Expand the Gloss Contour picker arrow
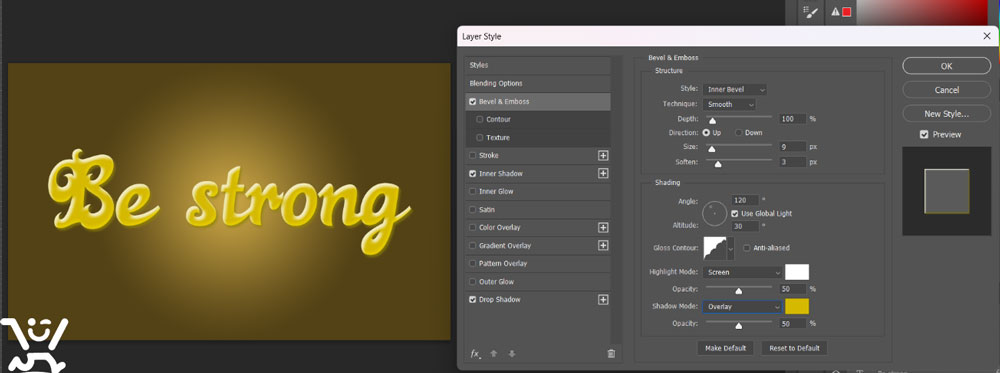The image size is (1000, 373). tap(731, 248)
